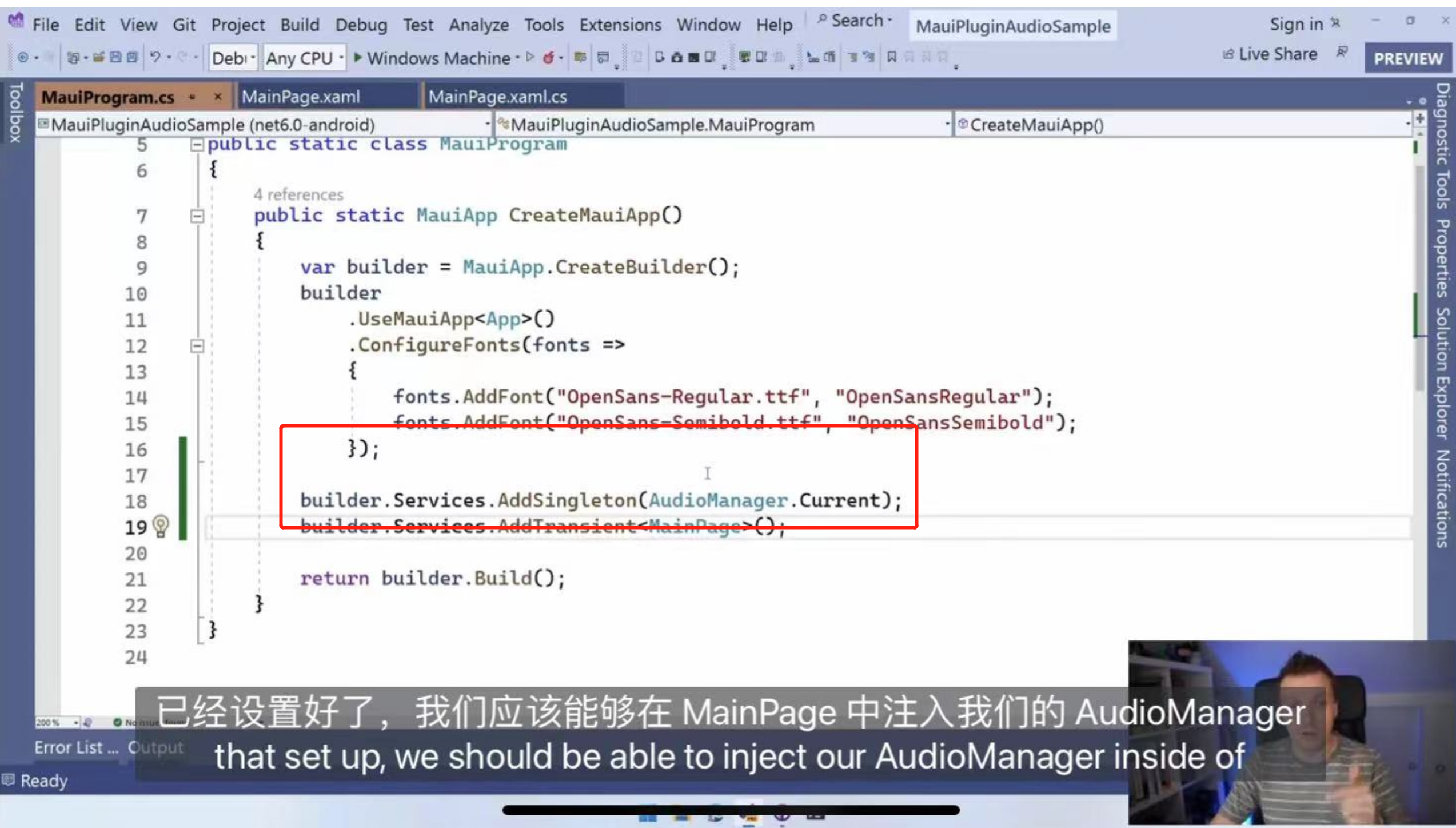This screenshot has width=1456, height=828.
Task: Click the Start Without Debugging outline arrow
Action: point(530,57)
